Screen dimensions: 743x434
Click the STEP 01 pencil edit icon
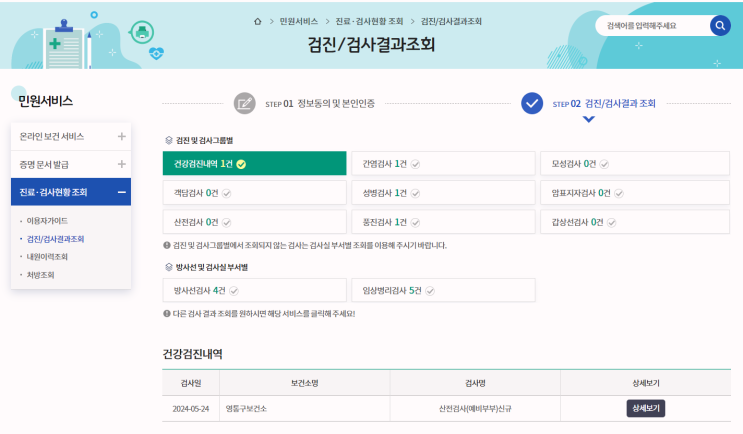[245, 103]
